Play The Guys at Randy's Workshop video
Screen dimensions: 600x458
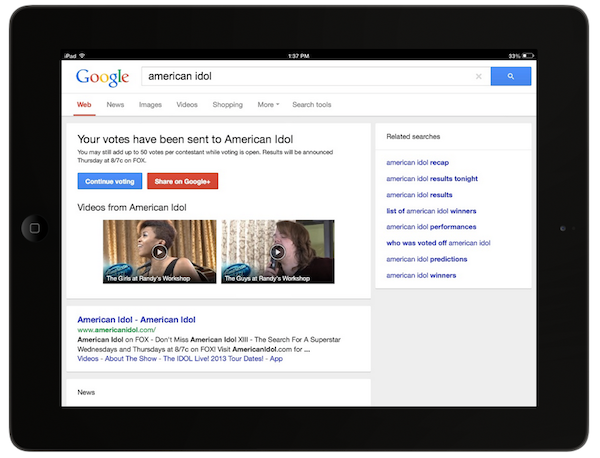pyautogui.click(x=278, y=251)
